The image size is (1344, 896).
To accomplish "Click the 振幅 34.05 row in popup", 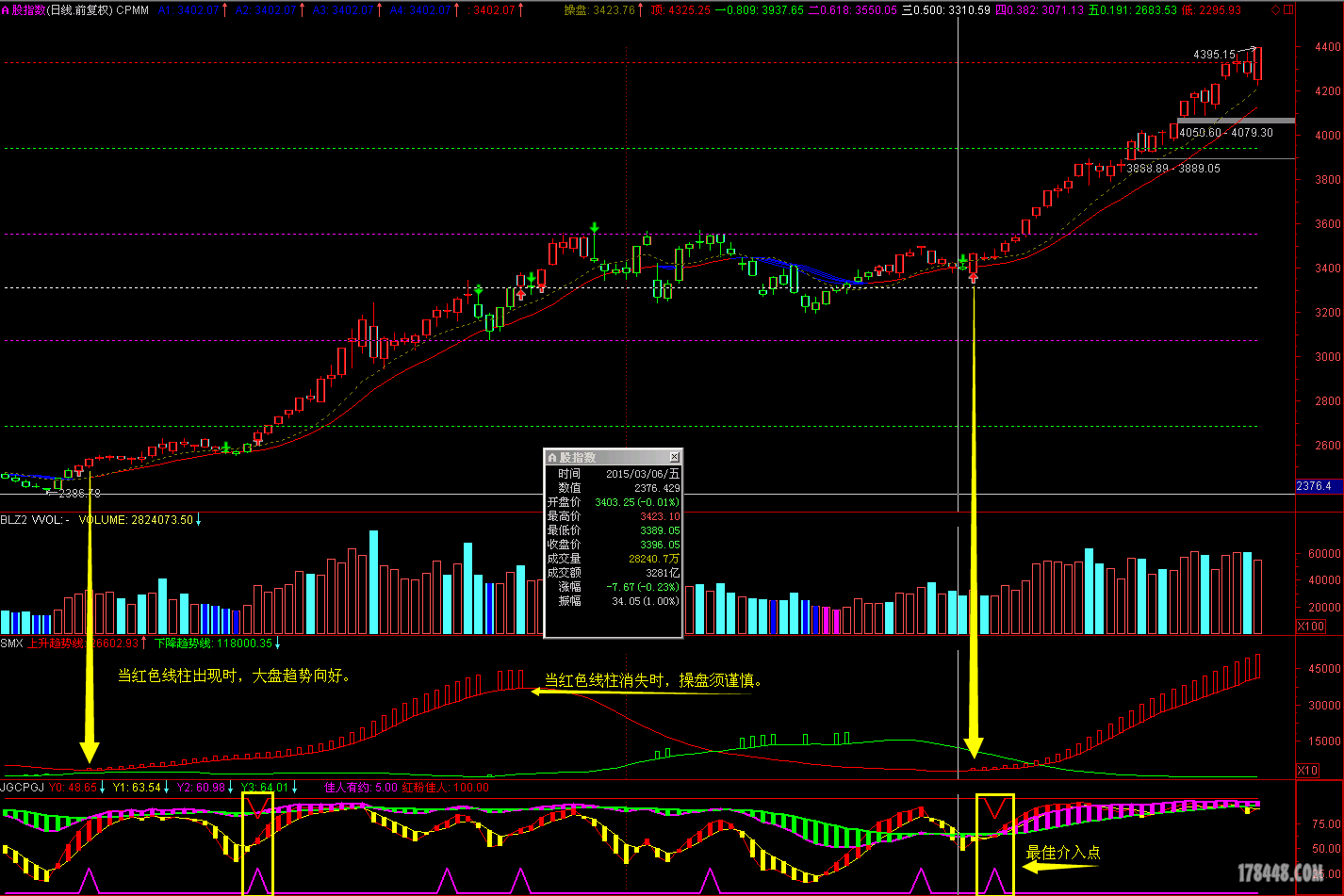I will pyautogui.click(x=613, y=600).
